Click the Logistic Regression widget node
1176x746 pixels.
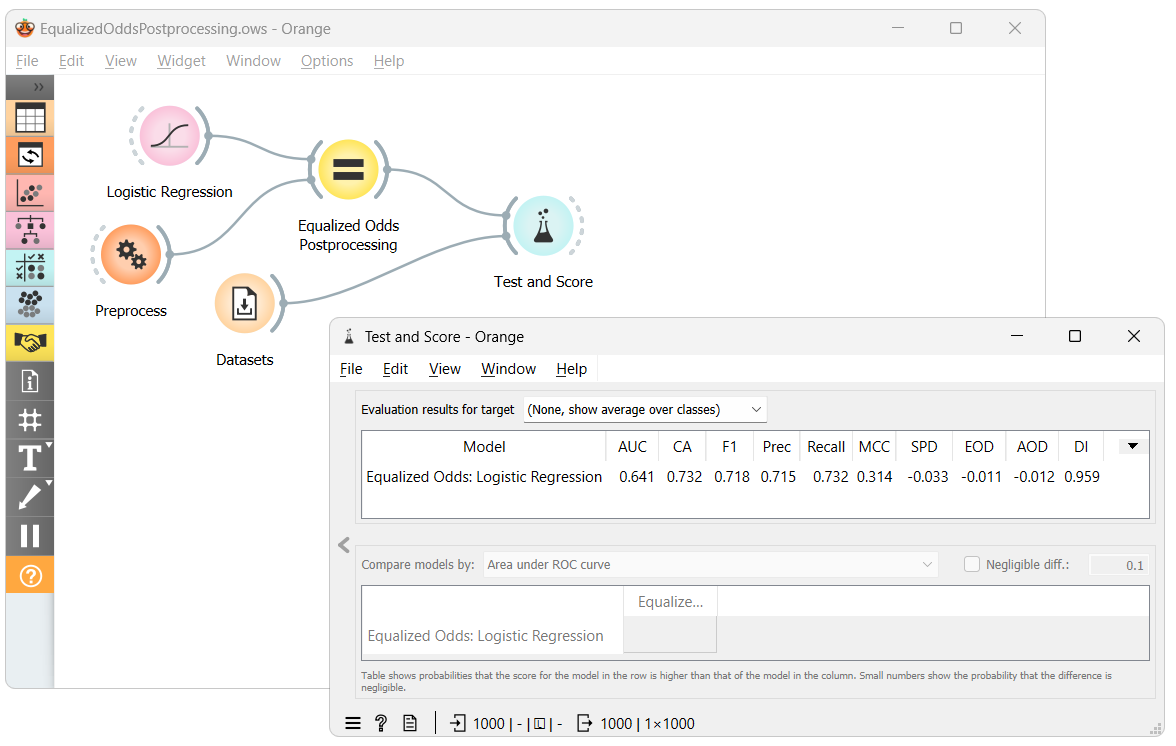pos(170,136)
